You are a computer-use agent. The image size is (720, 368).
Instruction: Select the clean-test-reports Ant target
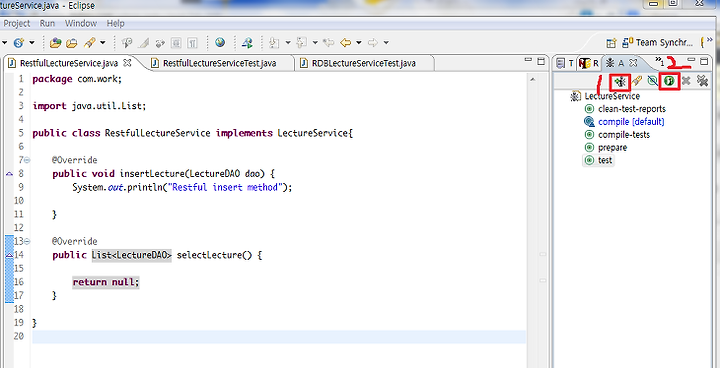point(625,109)
